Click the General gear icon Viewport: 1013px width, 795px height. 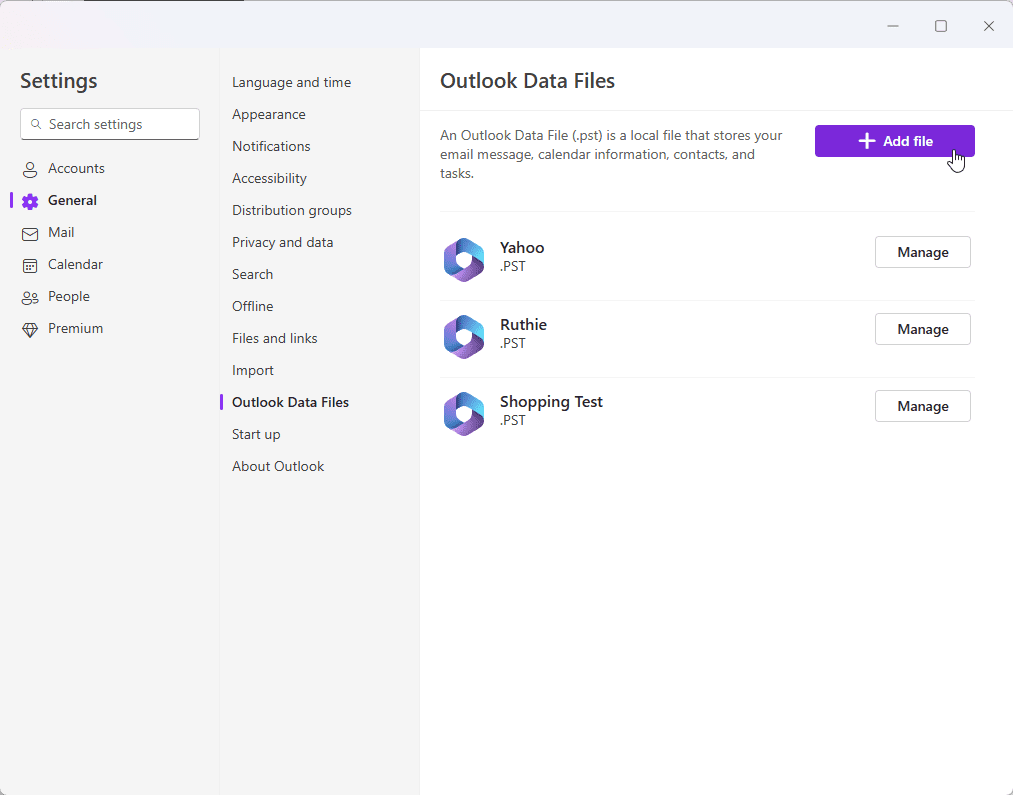[x=30, y=201]
